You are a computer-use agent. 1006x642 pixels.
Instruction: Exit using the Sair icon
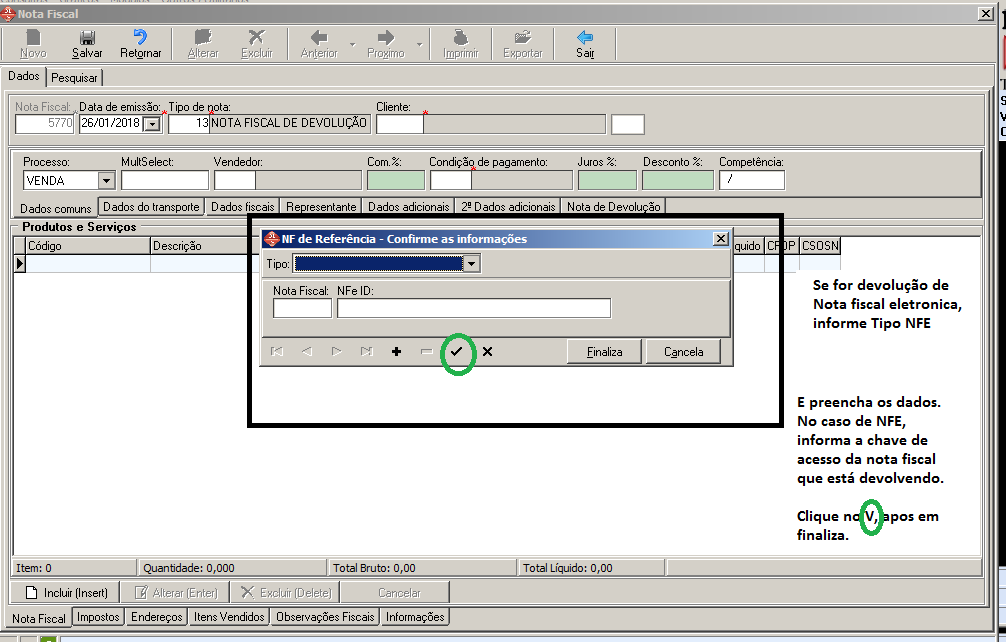click(585, 44)
